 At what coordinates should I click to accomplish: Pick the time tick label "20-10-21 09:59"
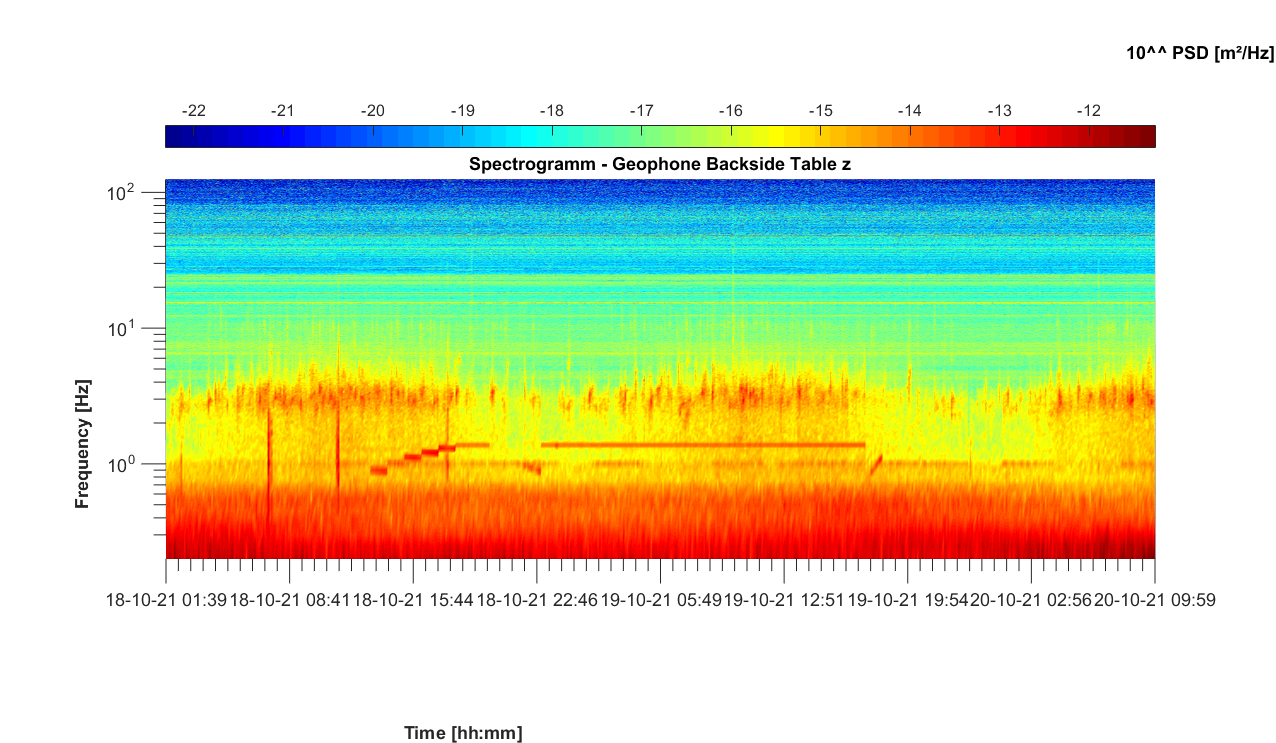tap(1155, 600)
